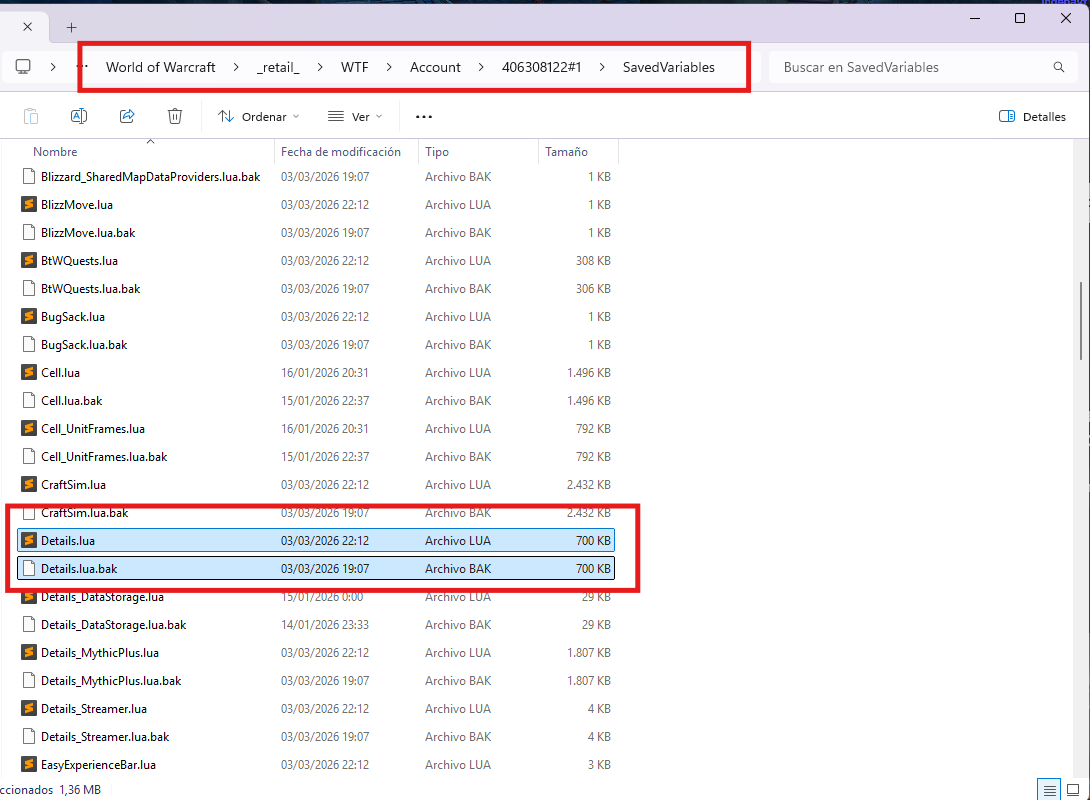Select Cell_UnitFrames.lua.bak file name

point(104,457)
